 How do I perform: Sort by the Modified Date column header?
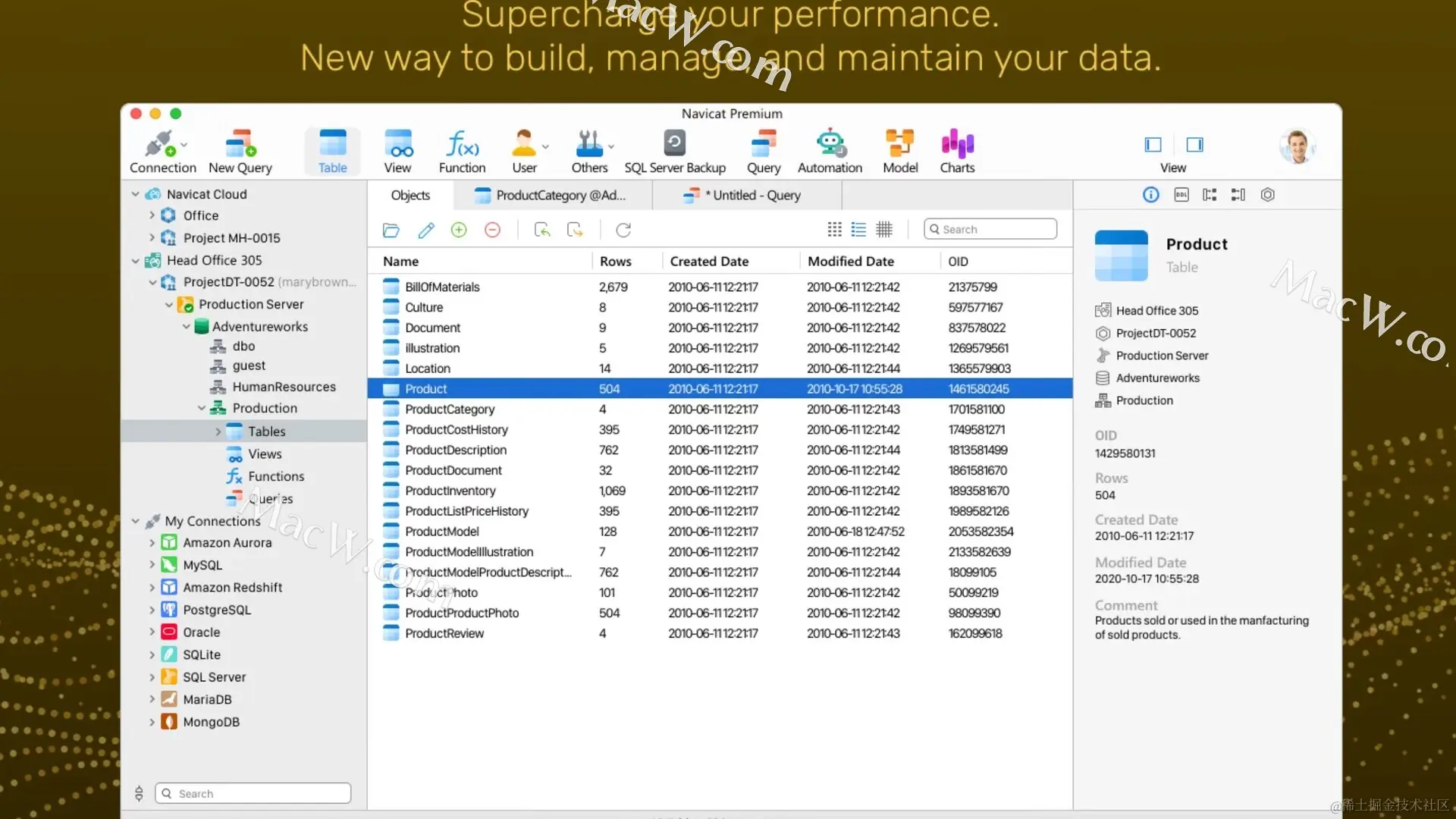coord(850,261)
